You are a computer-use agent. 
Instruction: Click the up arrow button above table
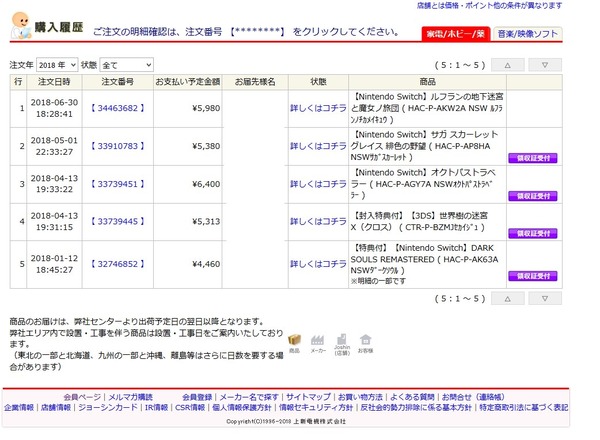tap(507, 65)
